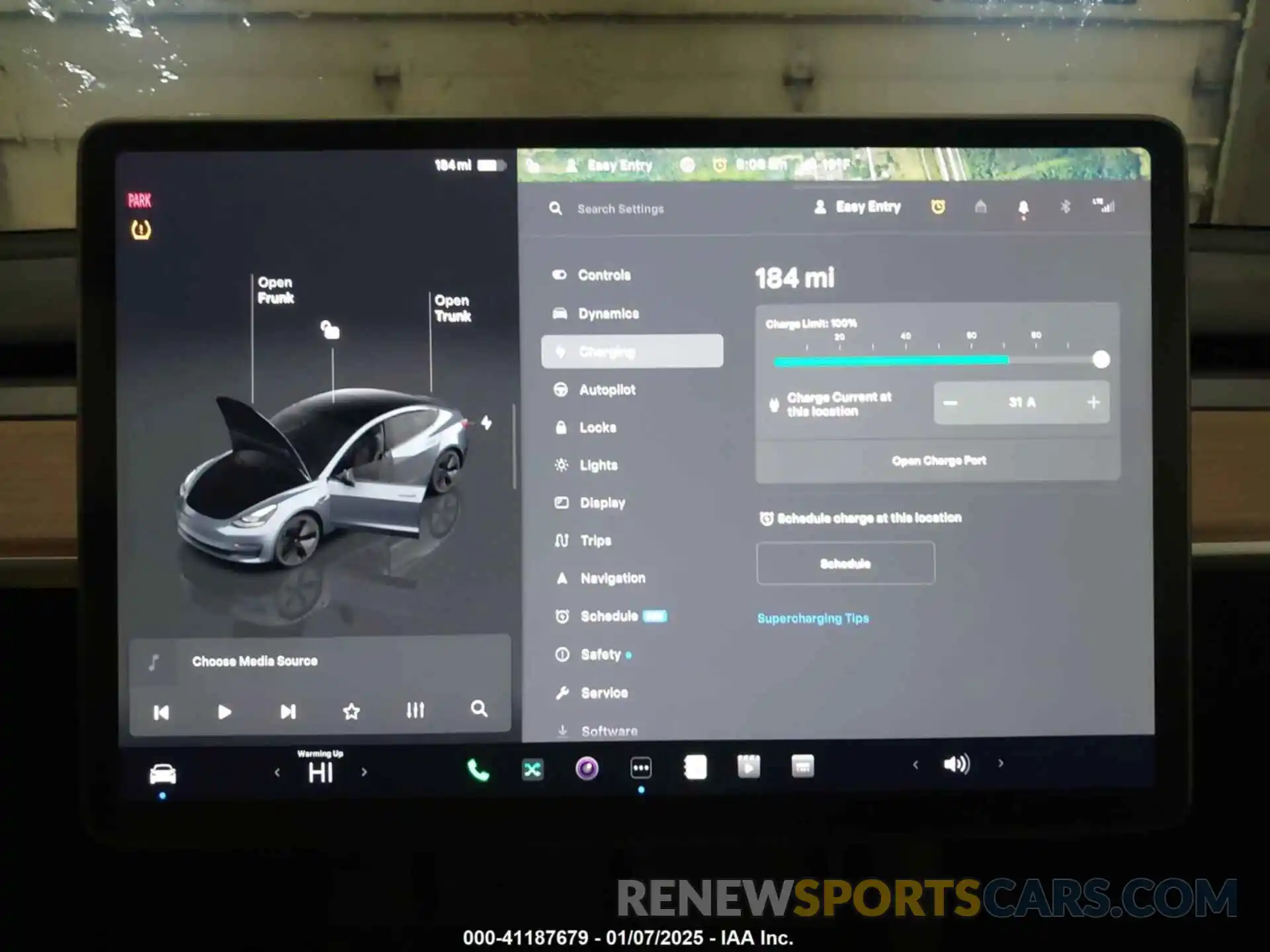The image size is (1270, 952).
Task: Open the notifications bell icon
Action: [x=1023, y=209]
